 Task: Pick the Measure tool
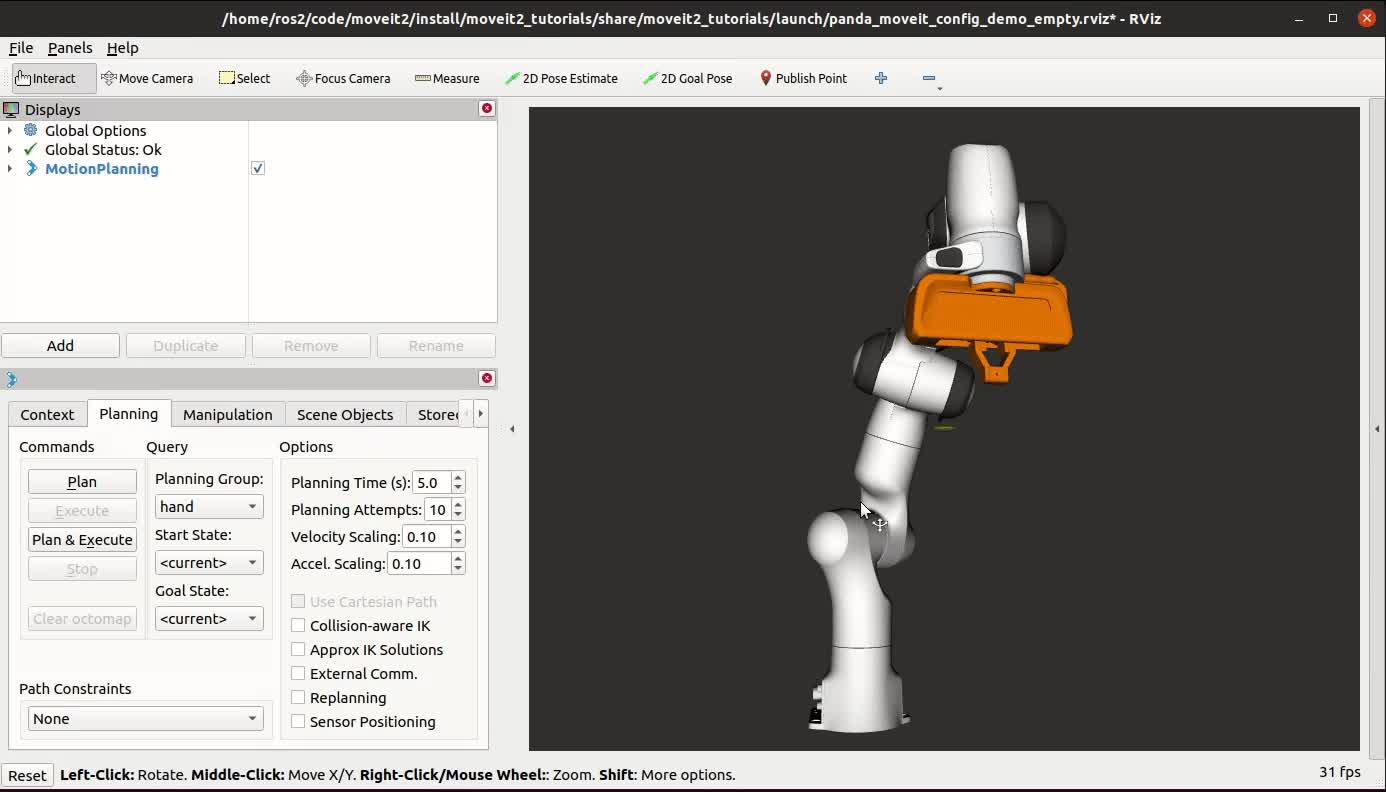[447, 78]
